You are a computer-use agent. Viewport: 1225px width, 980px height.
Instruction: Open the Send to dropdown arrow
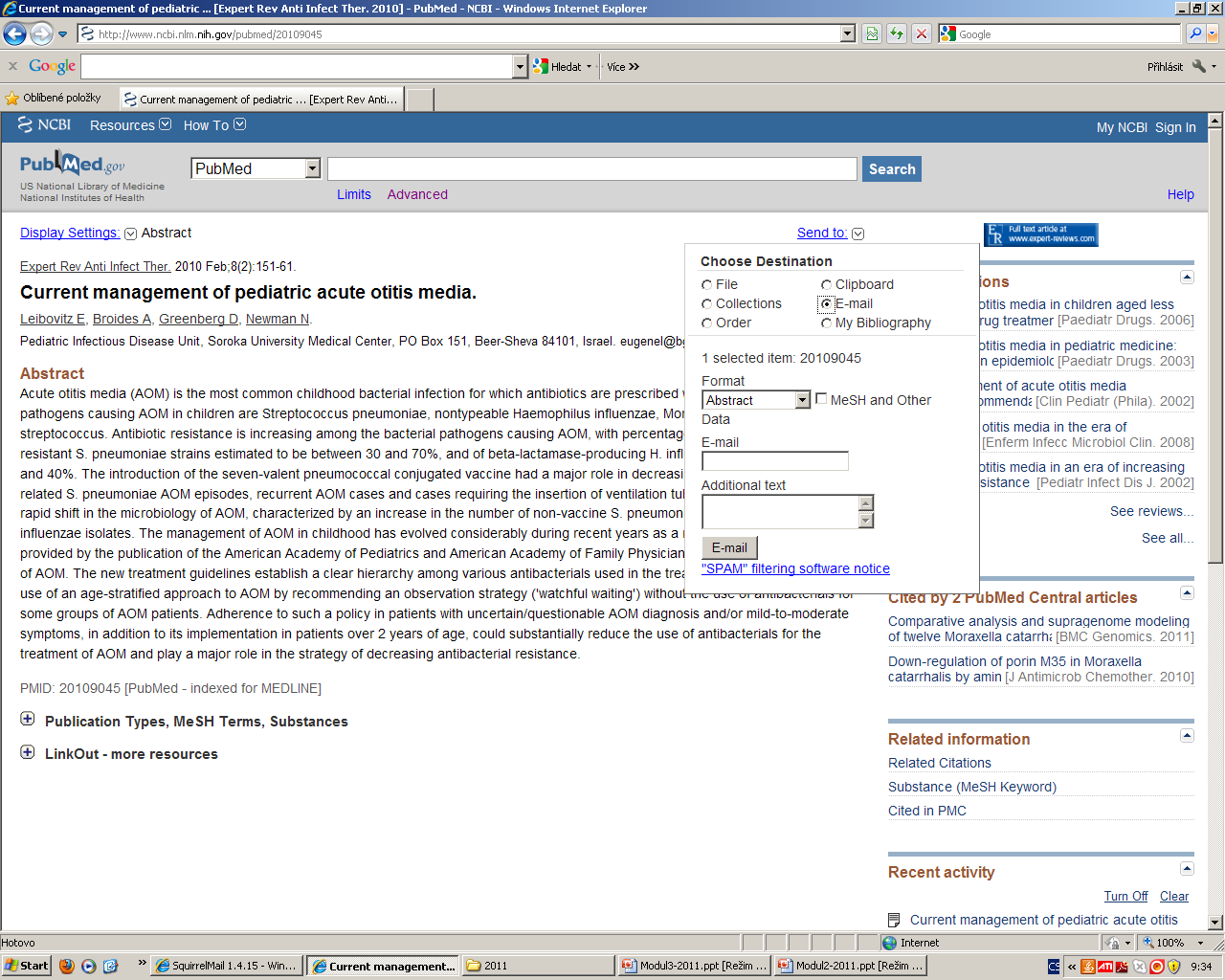[857, 234]
